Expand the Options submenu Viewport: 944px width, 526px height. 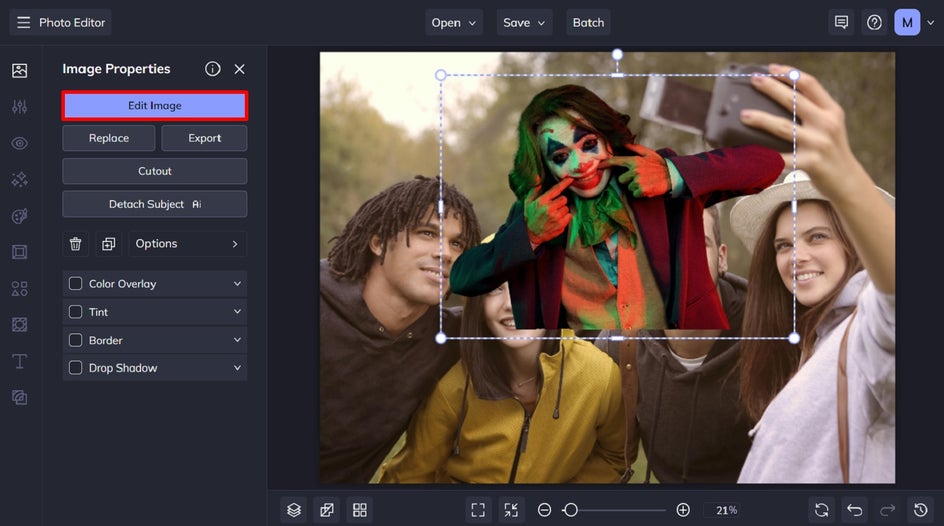[x=187, y=244]
